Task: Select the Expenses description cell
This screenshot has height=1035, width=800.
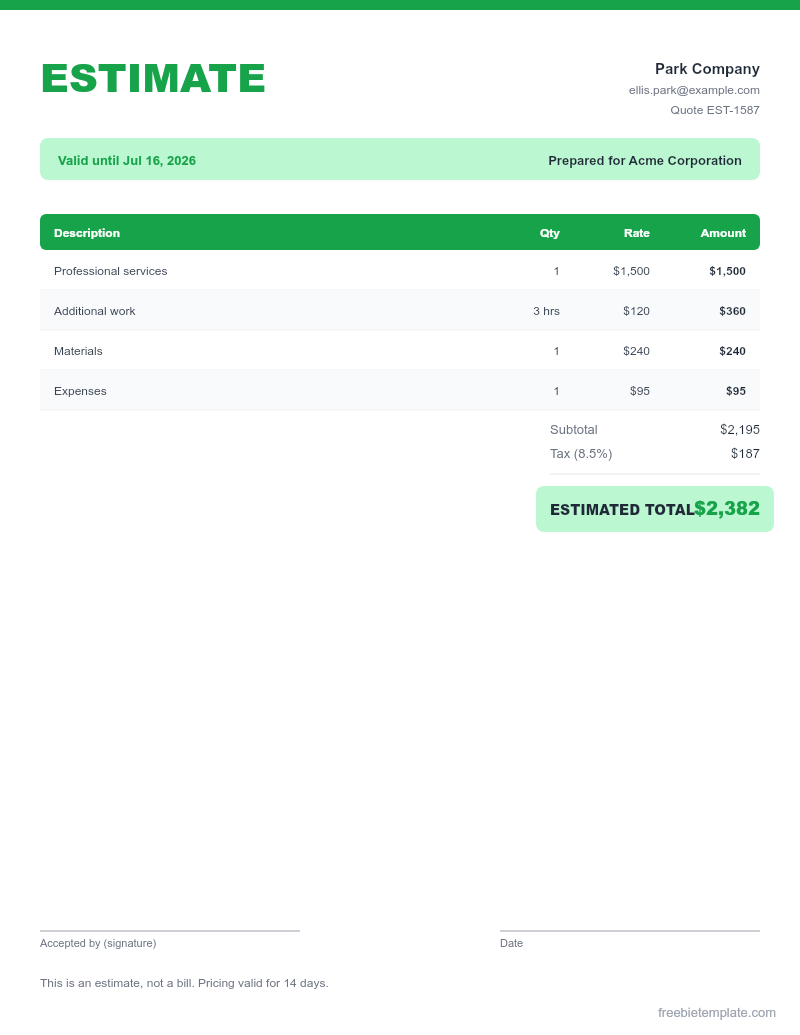Action: point(80,391)
